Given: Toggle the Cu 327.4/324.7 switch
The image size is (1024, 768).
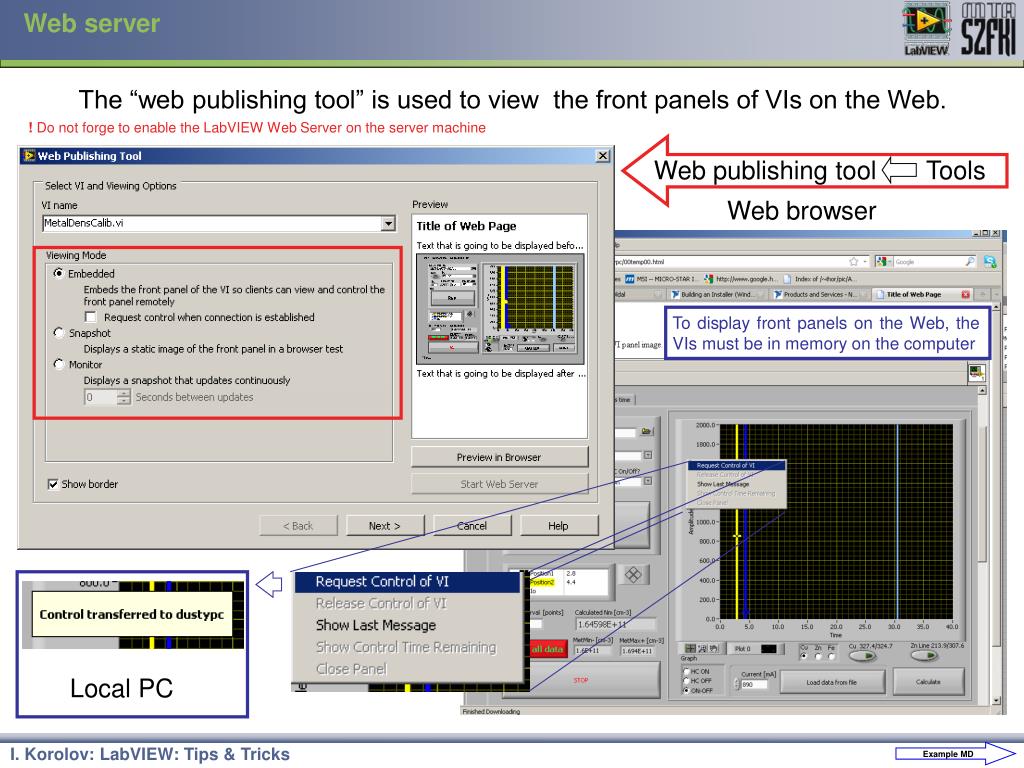Looking at the screenshot, I should point(862,656).
